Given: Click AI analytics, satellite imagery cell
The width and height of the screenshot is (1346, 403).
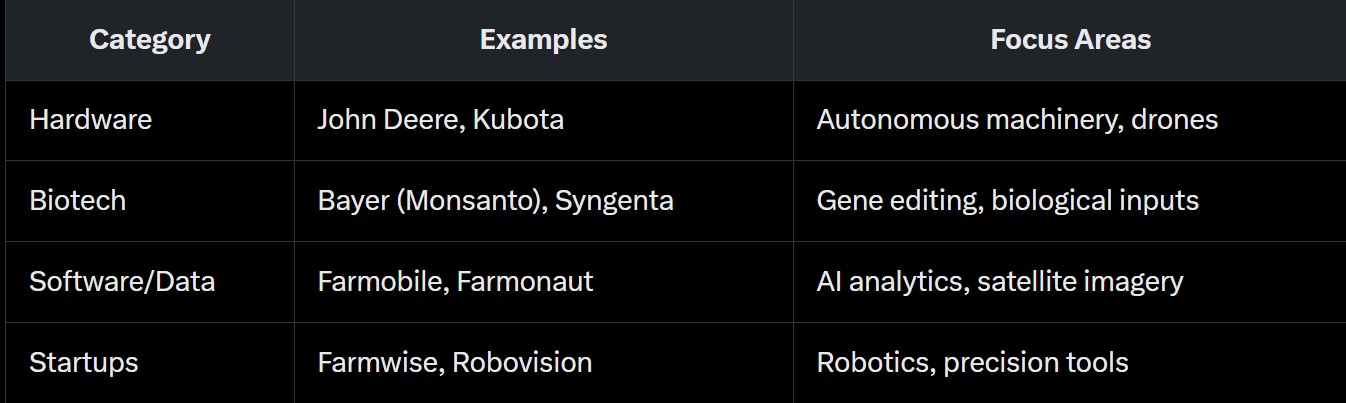Looking at the screenshot, I should coord(1000,282).
